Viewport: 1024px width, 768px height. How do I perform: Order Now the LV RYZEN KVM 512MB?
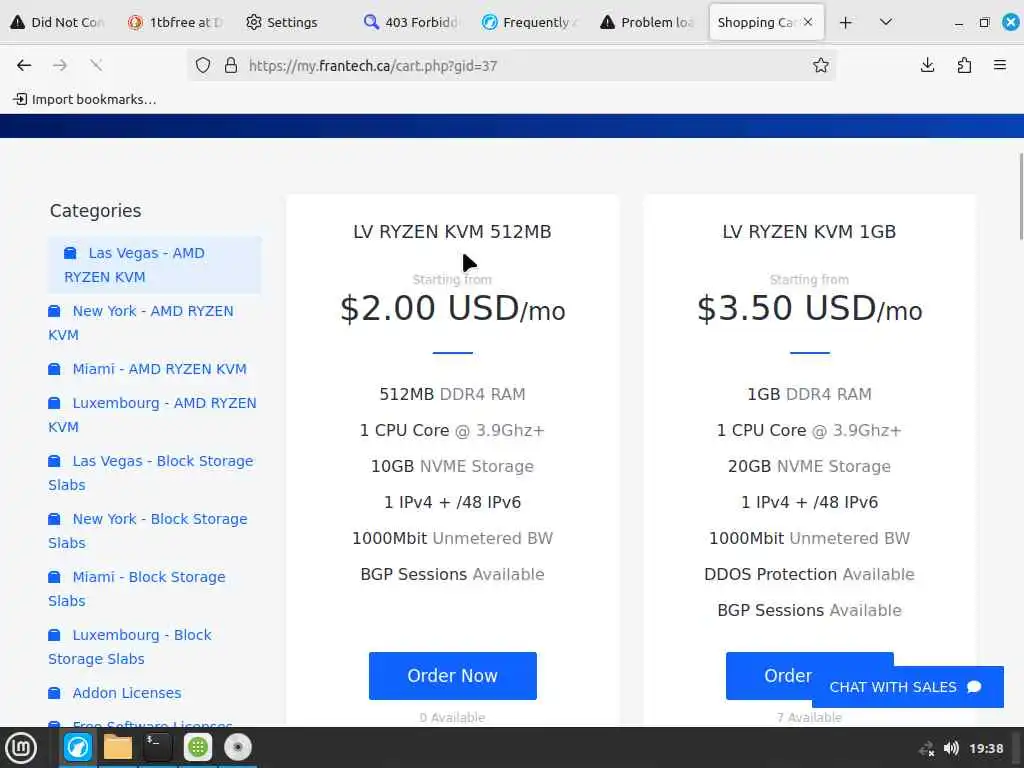453,676
